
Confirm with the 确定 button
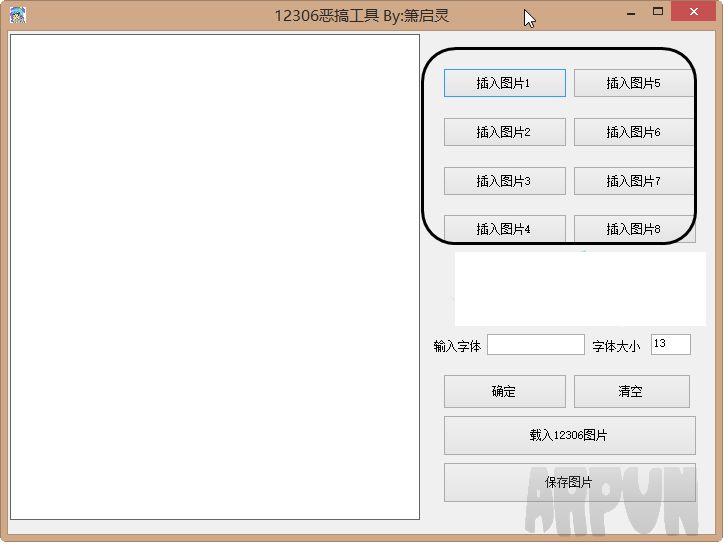tap(504, 392)
